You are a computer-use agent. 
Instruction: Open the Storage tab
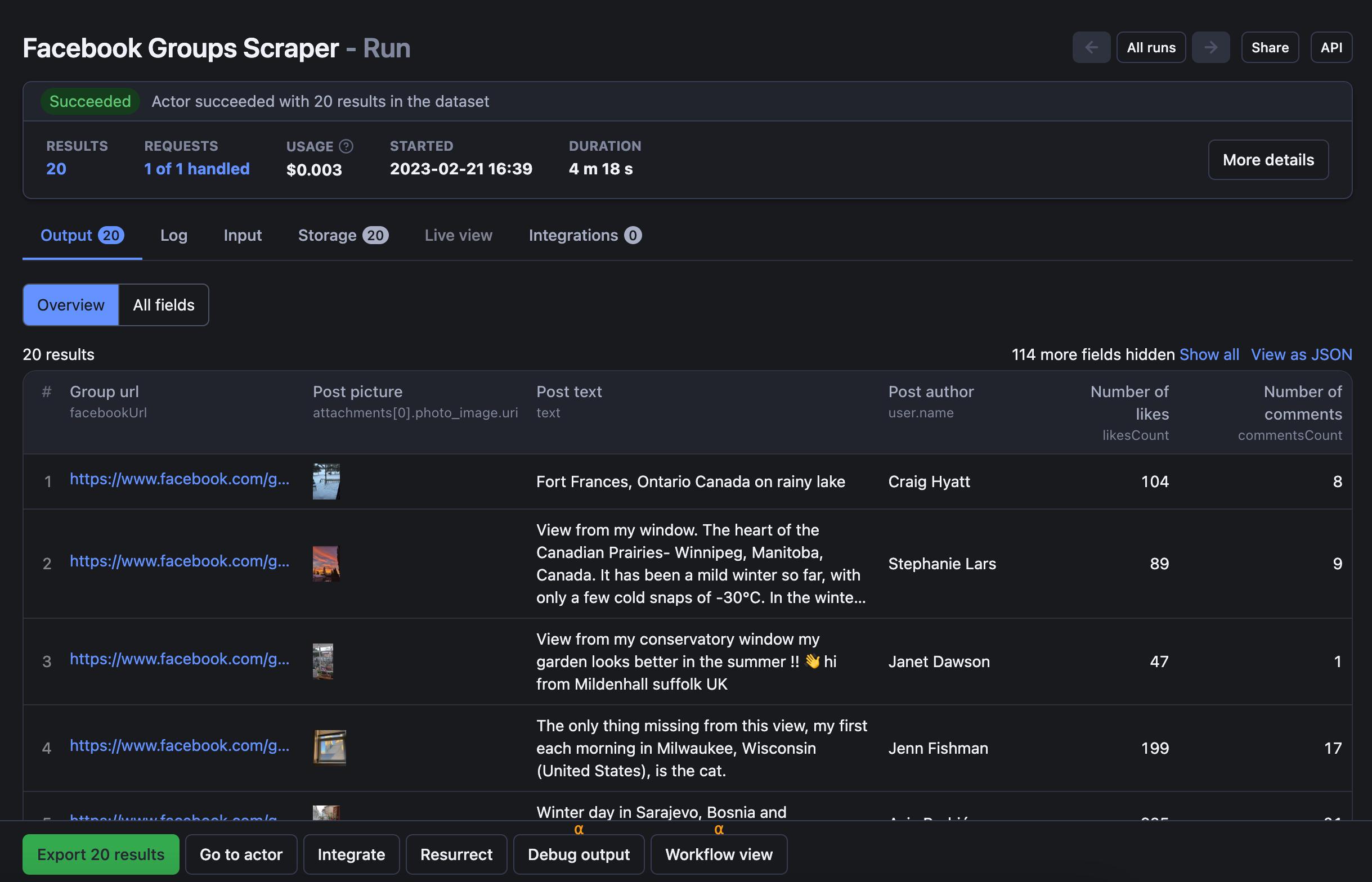(343, 235)
